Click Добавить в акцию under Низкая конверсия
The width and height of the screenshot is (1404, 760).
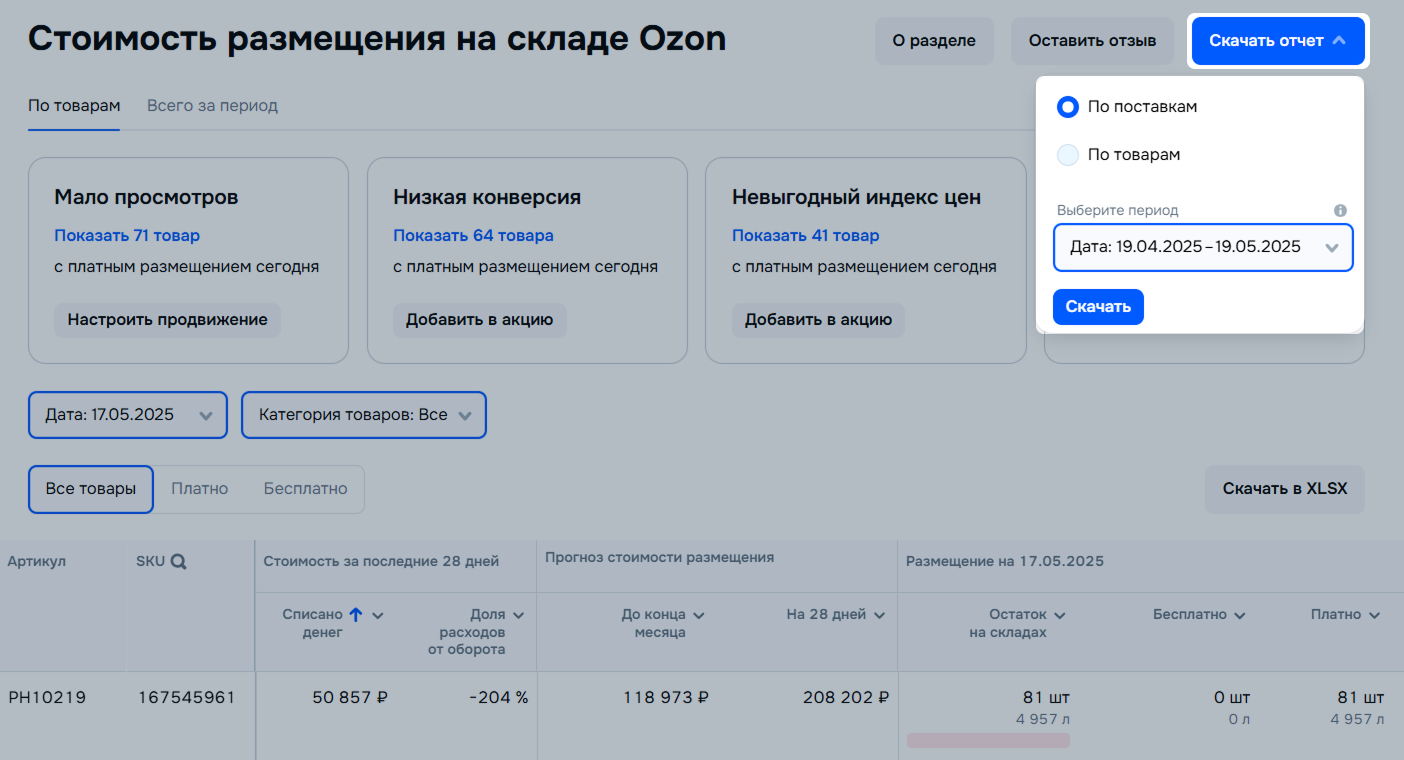tap(479, 320)
